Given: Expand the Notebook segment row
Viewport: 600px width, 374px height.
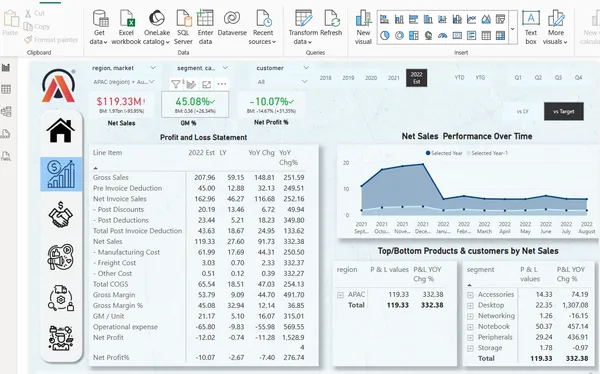Looking at the screenshot, I should (470, 327).
